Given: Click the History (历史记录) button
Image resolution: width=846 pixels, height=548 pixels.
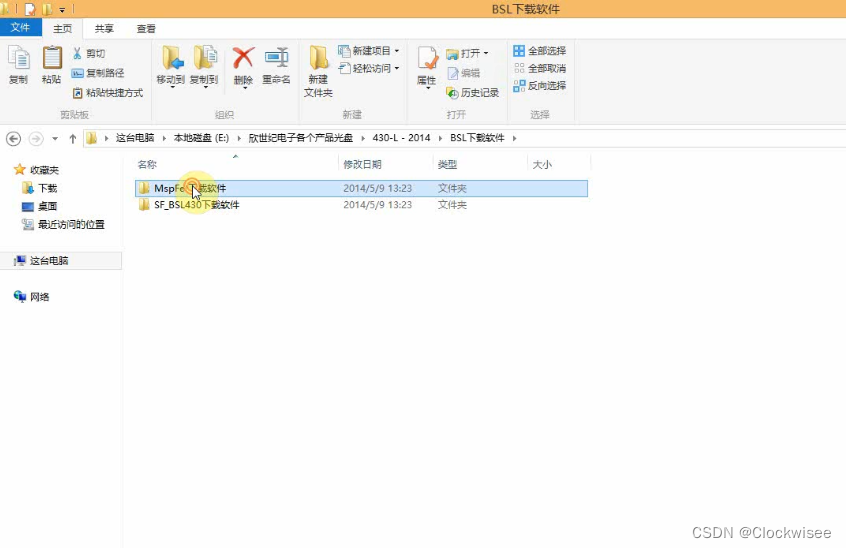Looking at the screenshot, I should tap(473, 93).
